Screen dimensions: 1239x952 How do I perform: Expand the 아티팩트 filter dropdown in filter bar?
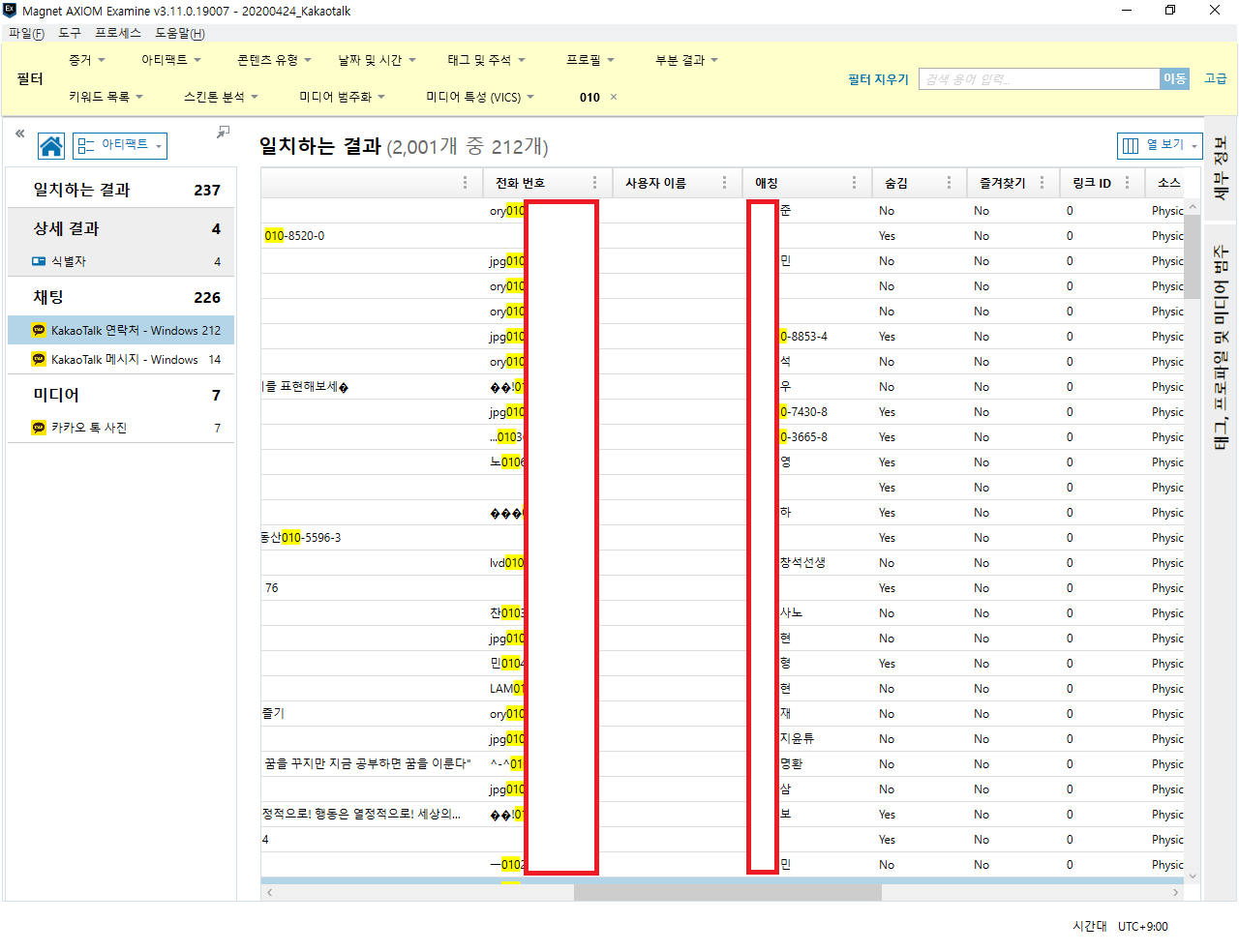171,60
